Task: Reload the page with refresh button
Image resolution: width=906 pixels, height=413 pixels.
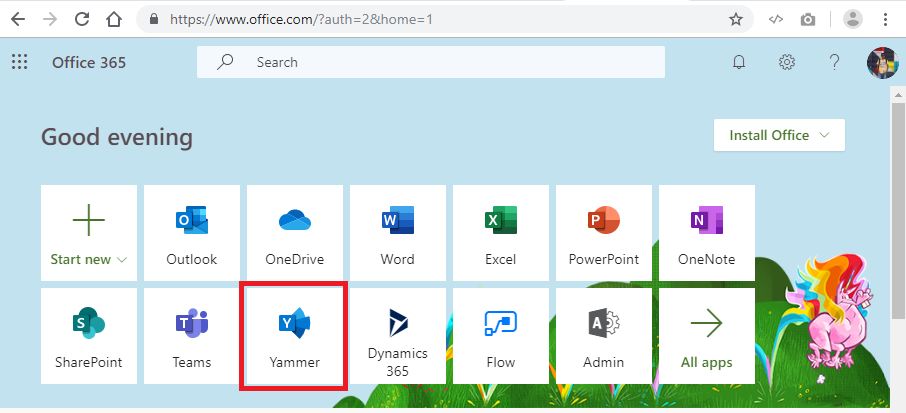Action: [83, 19]
